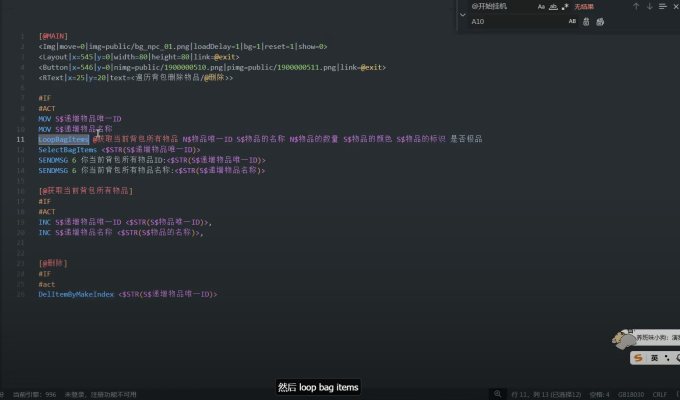
Task: Click the Replace single match icon
Action: click(x=585, y=20)
